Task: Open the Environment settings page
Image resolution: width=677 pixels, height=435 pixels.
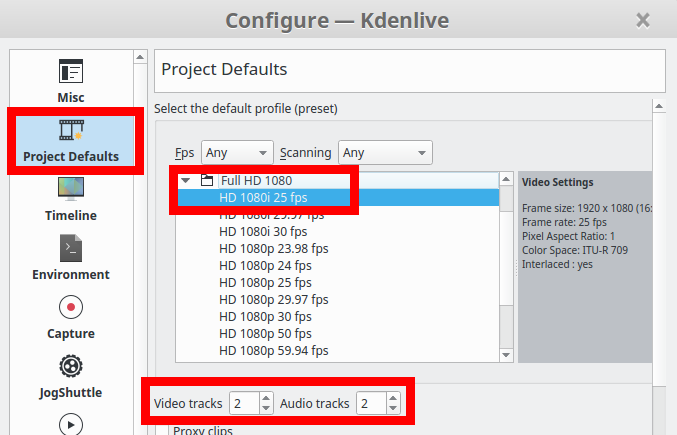Action: point(71,258)
